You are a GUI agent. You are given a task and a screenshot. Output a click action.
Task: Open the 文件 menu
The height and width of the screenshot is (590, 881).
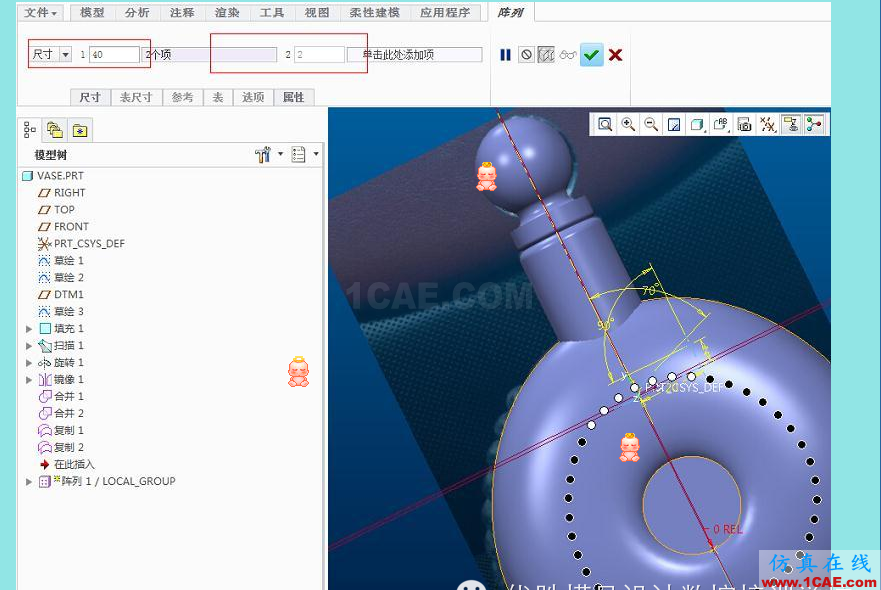40,12
